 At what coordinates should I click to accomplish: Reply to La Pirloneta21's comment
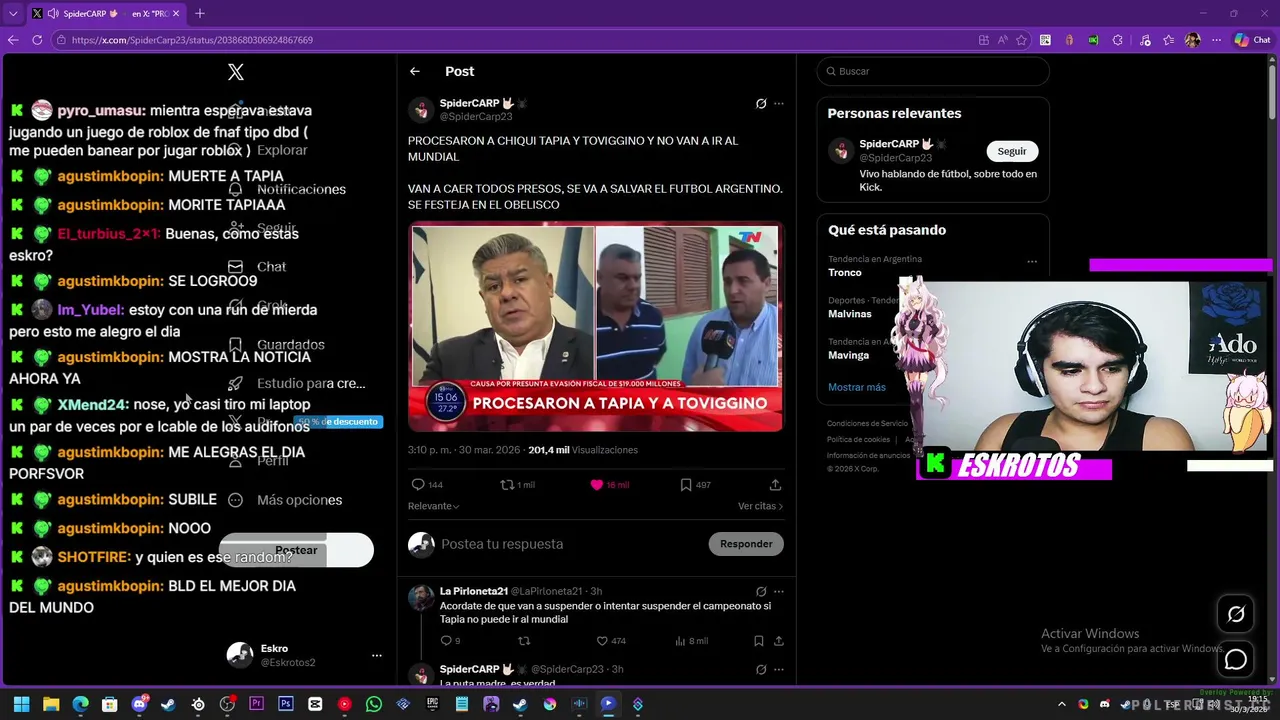click(451, 641)
